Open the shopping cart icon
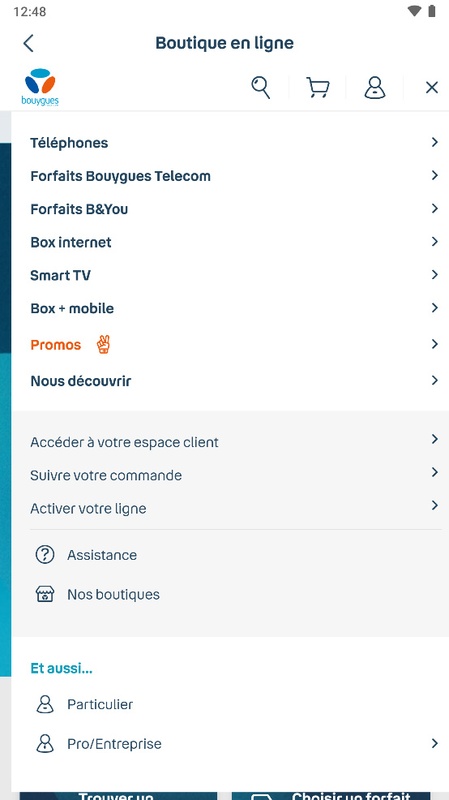The height and width of the screenshot is (800, 449). tap(317, 87)
